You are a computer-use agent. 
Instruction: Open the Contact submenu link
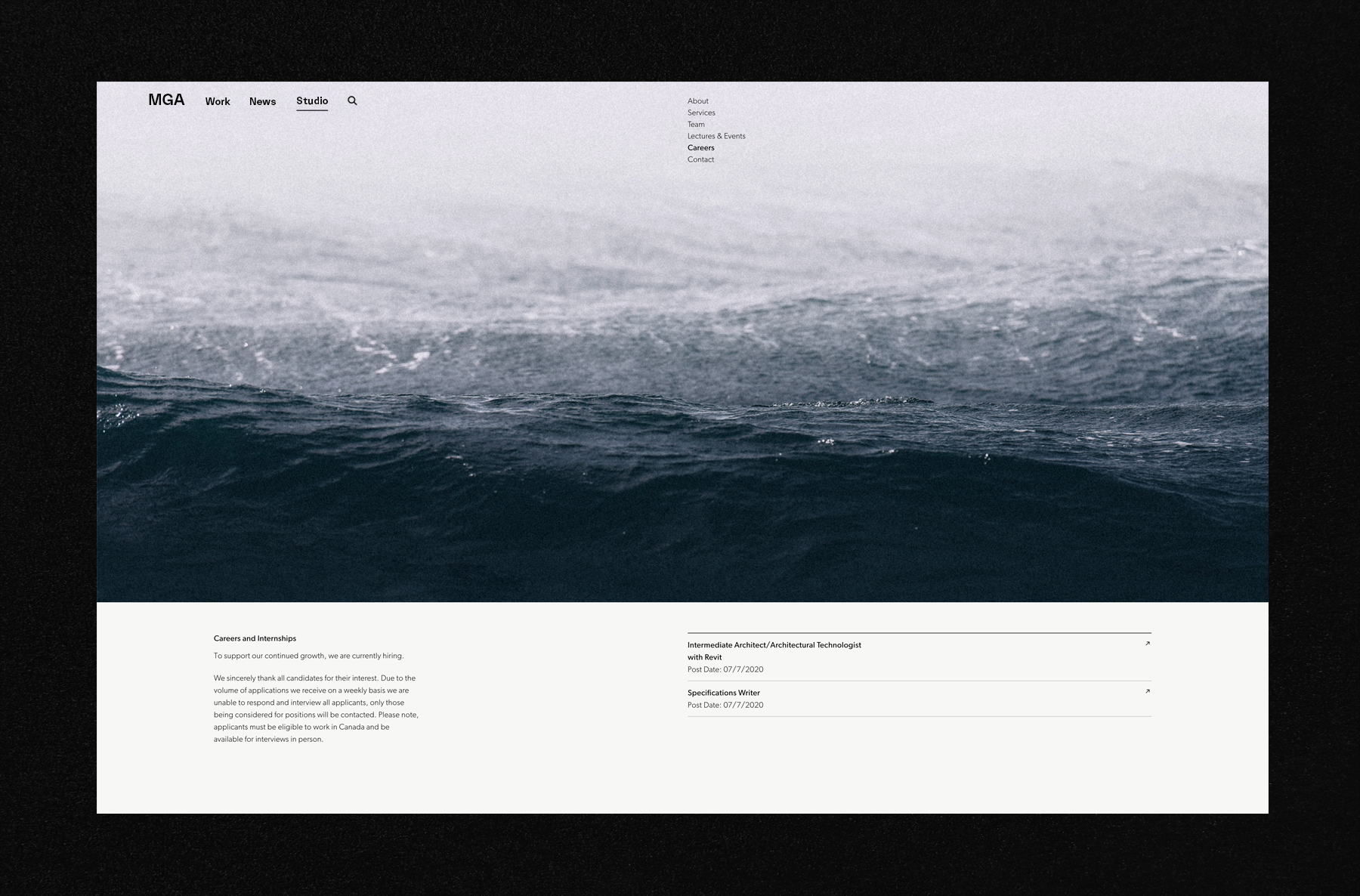(700, 159)
